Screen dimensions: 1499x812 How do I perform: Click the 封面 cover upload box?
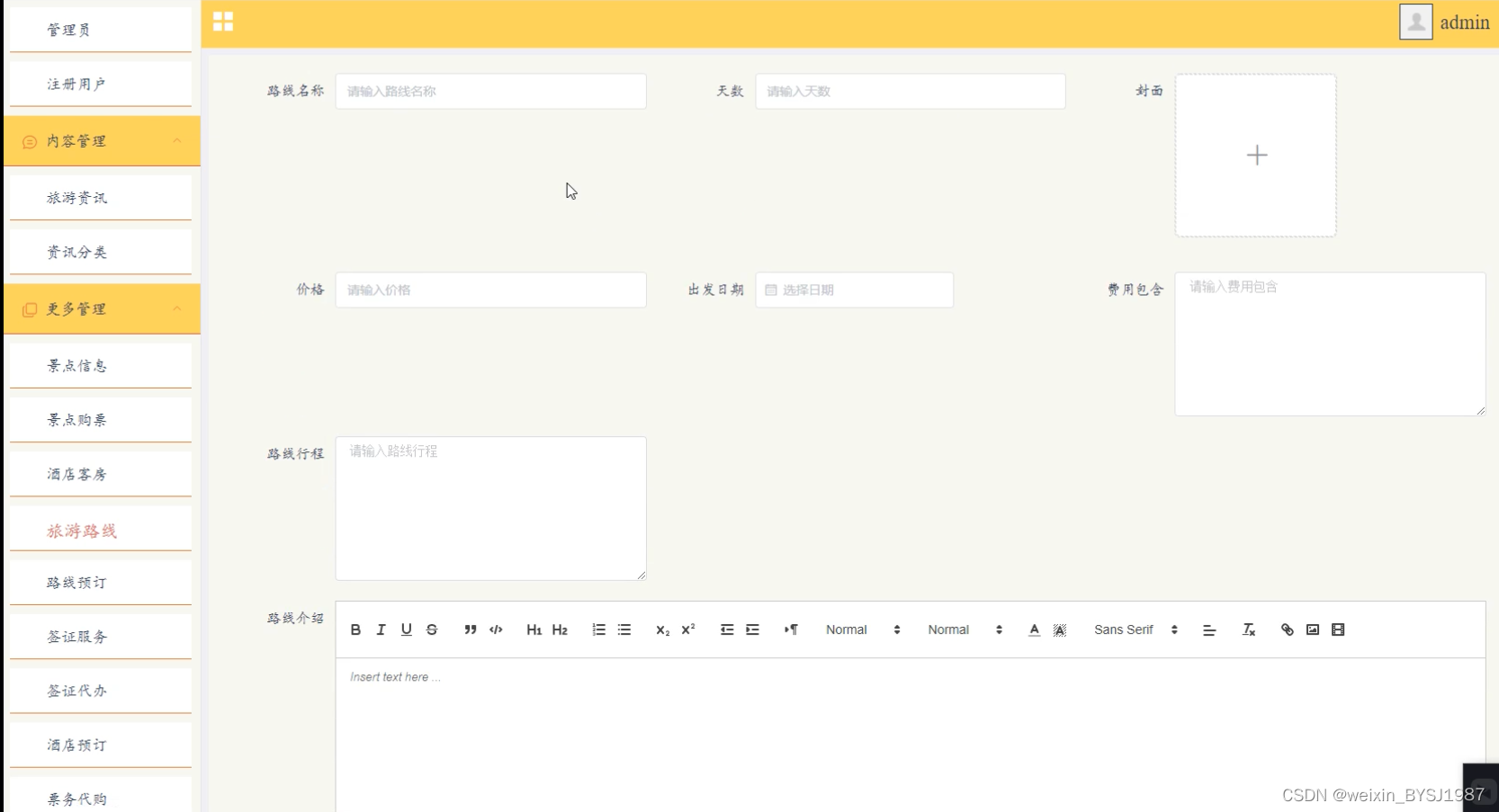[1256, 156]
